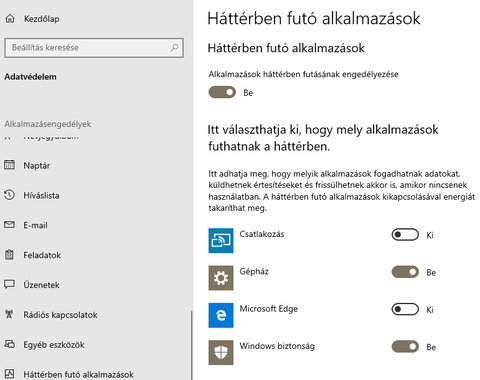Image resolution: width=480 pixels, height=380 pixels.
Task: Click the Kezdőlap home icon
Action: (x=10, y=19)
